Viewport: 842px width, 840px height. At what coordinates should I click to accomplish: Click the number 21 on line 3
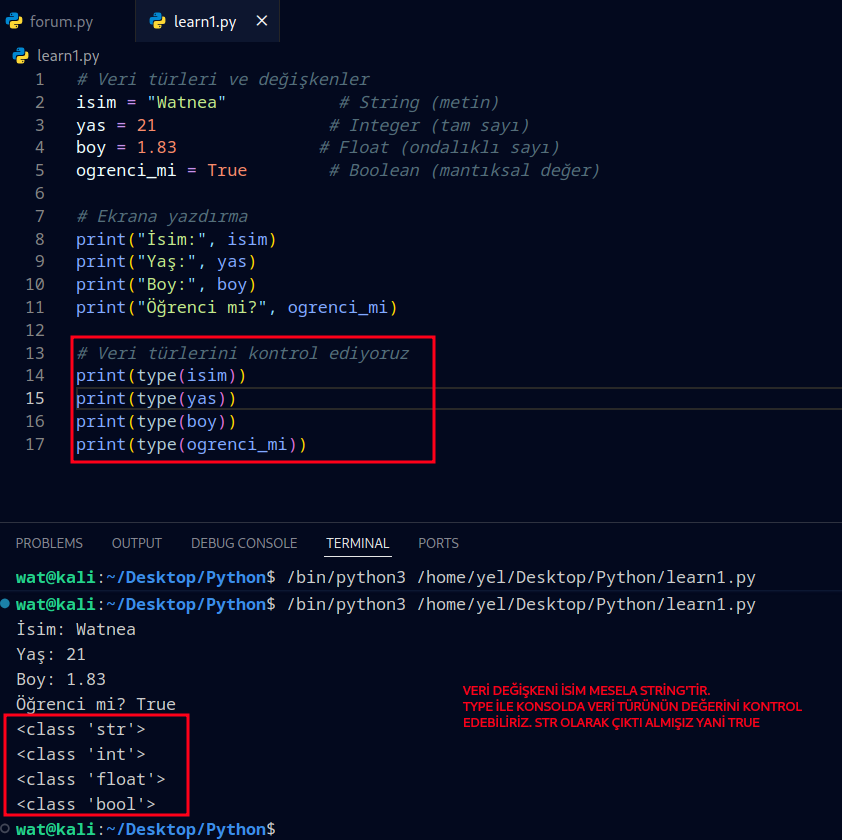coord(146,126)
